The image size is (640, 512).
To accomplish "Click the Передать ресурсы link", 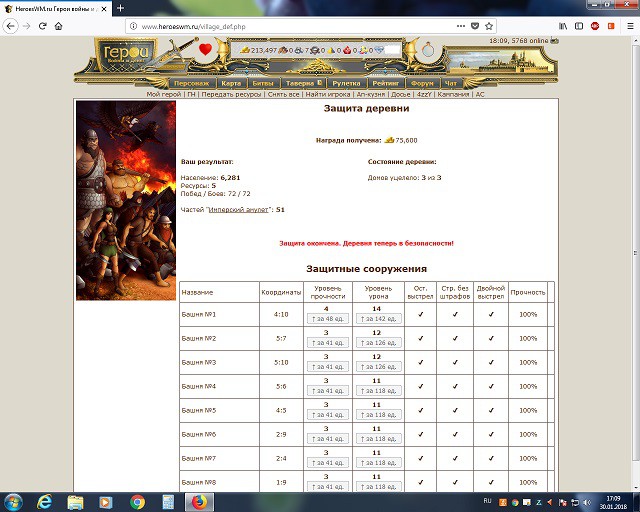I will (230, 94).
